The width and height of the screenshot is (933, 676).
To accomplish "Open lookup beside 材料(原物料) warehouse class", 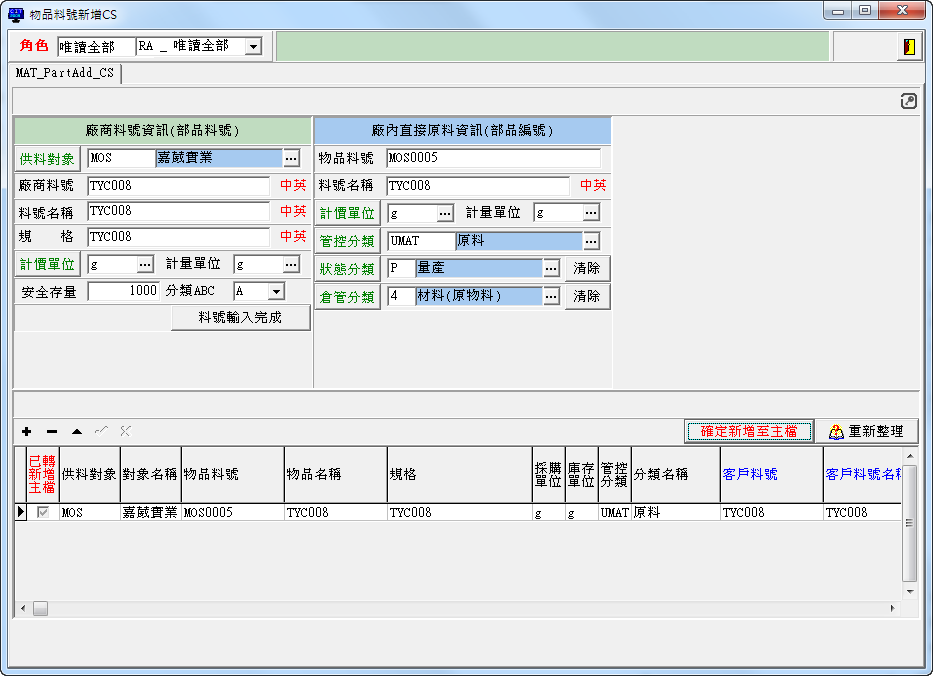I will tap(551, 297).
